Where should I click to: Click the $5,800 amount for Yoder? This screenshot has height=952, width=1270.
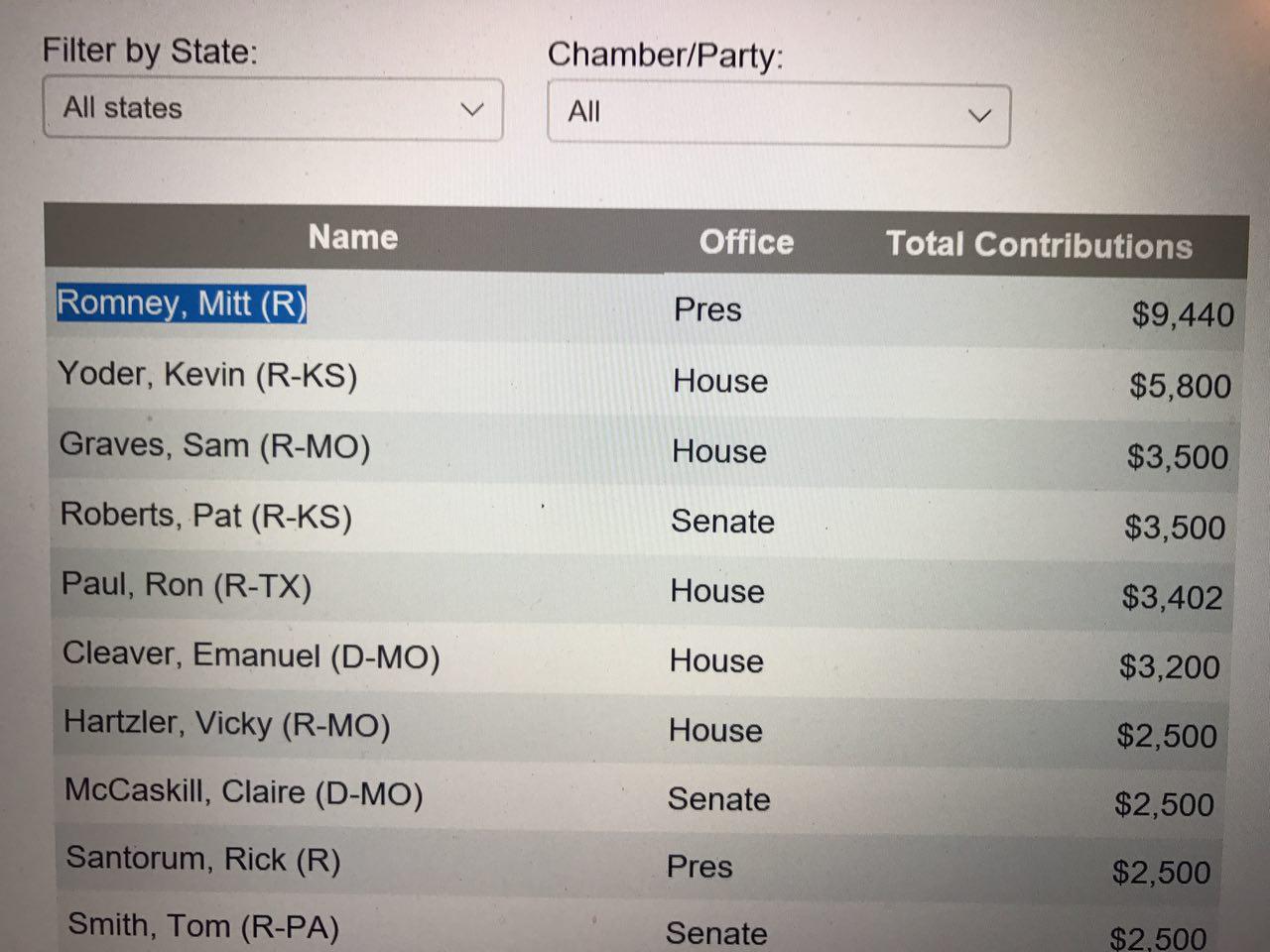coord(1180,386)
